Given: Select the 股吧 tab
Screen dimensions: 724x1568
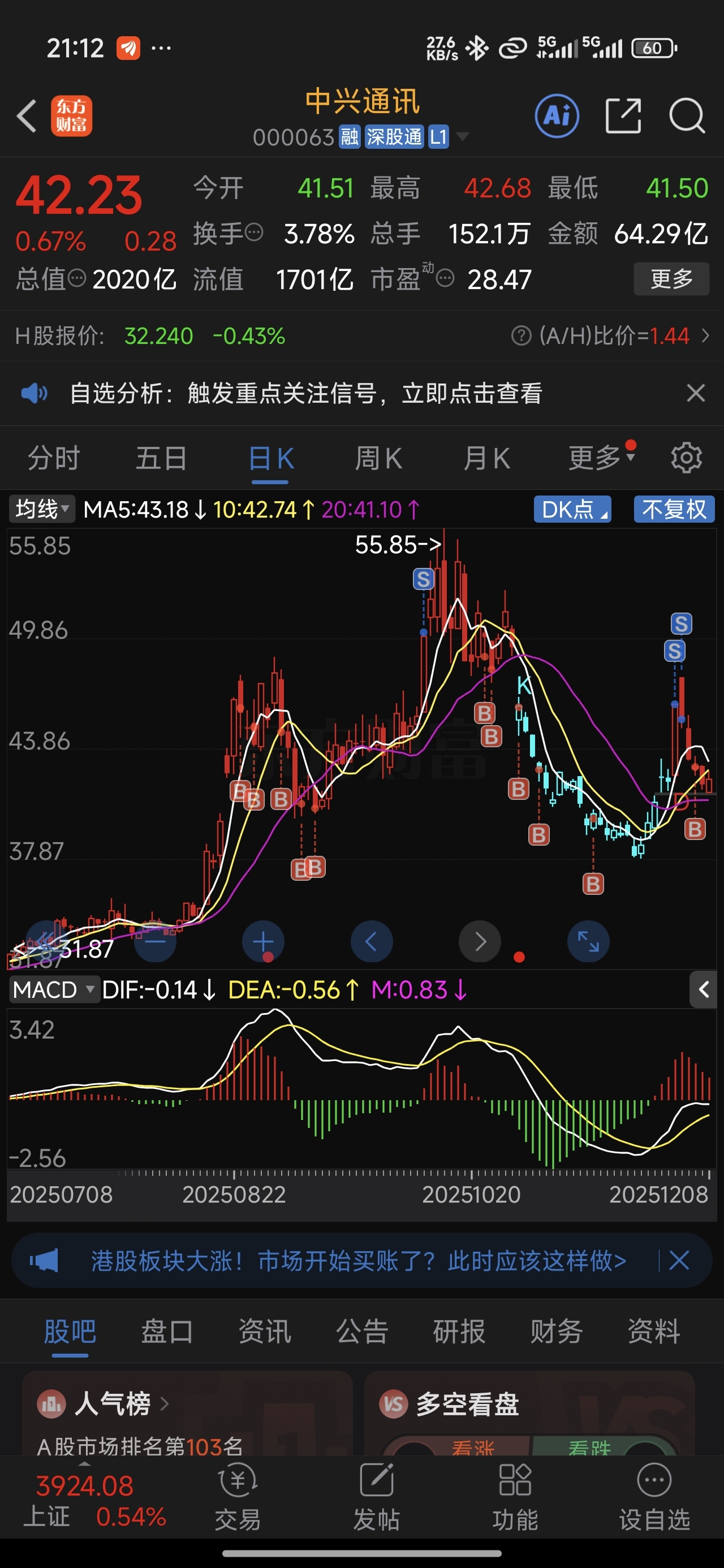Looking at the screenshot, I should [x=70, y=1331].
